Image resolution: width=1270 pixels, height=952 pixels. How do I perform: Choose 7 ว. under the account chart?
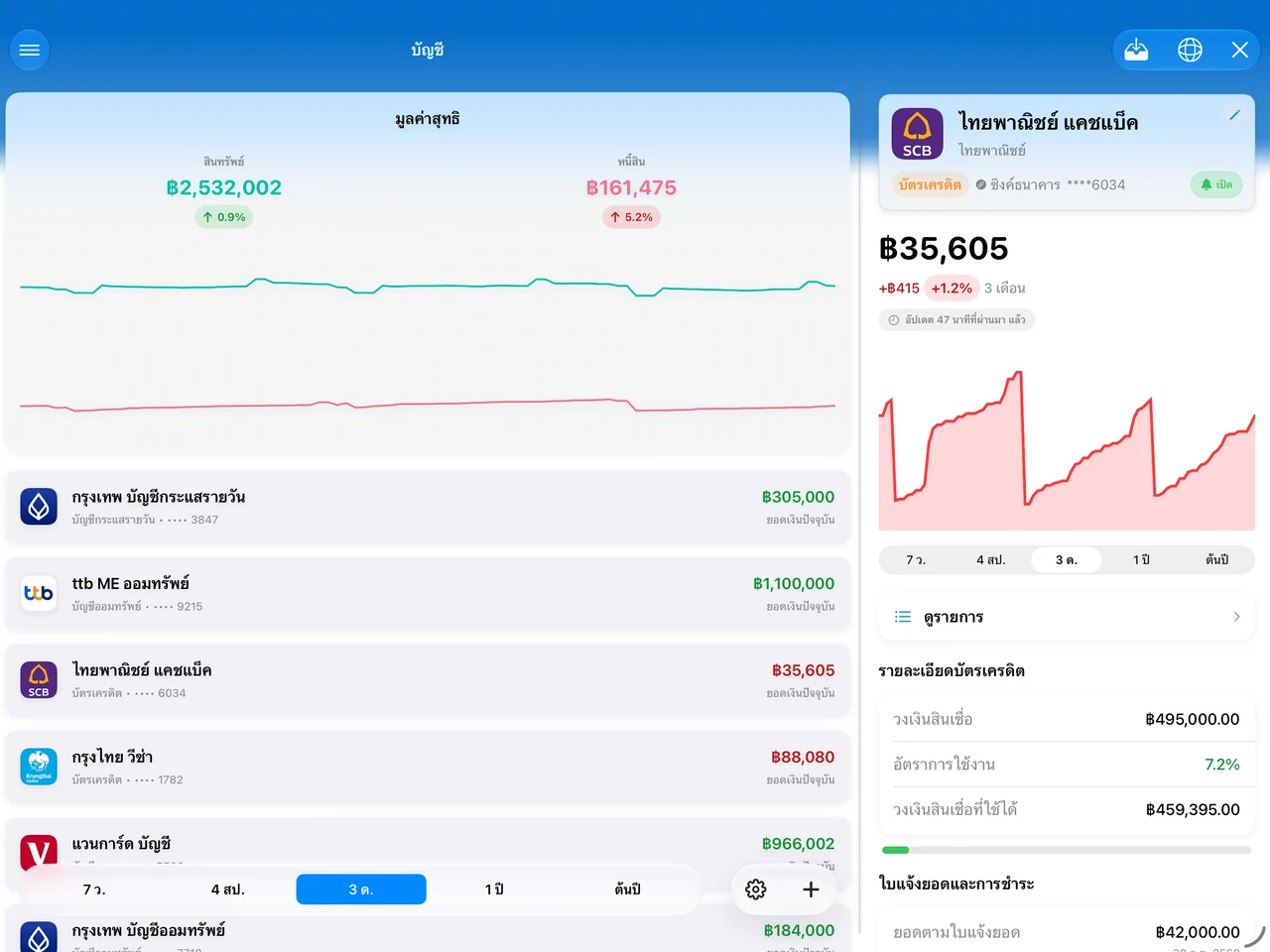tap(916, 560)
